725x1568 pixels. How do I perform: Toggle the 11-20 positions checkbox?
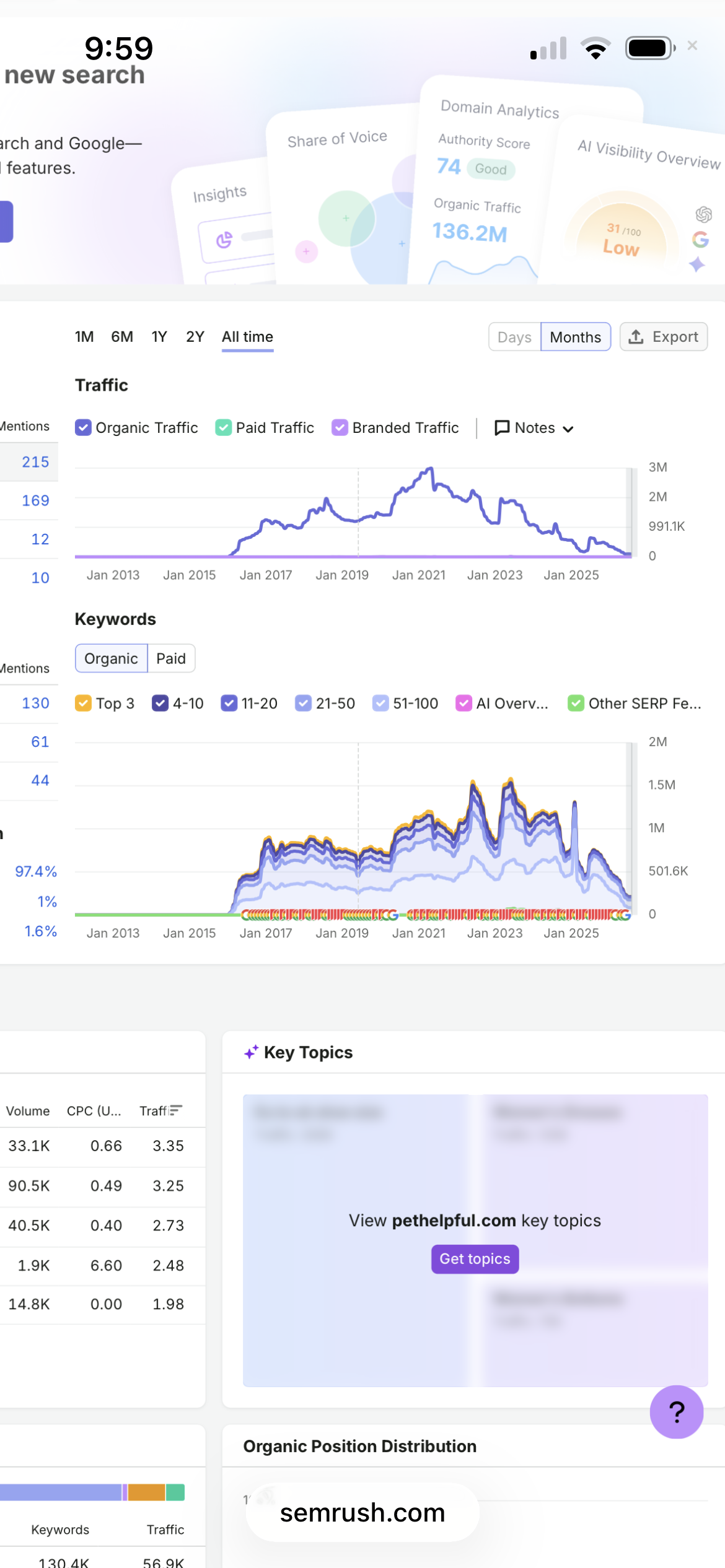229,703
